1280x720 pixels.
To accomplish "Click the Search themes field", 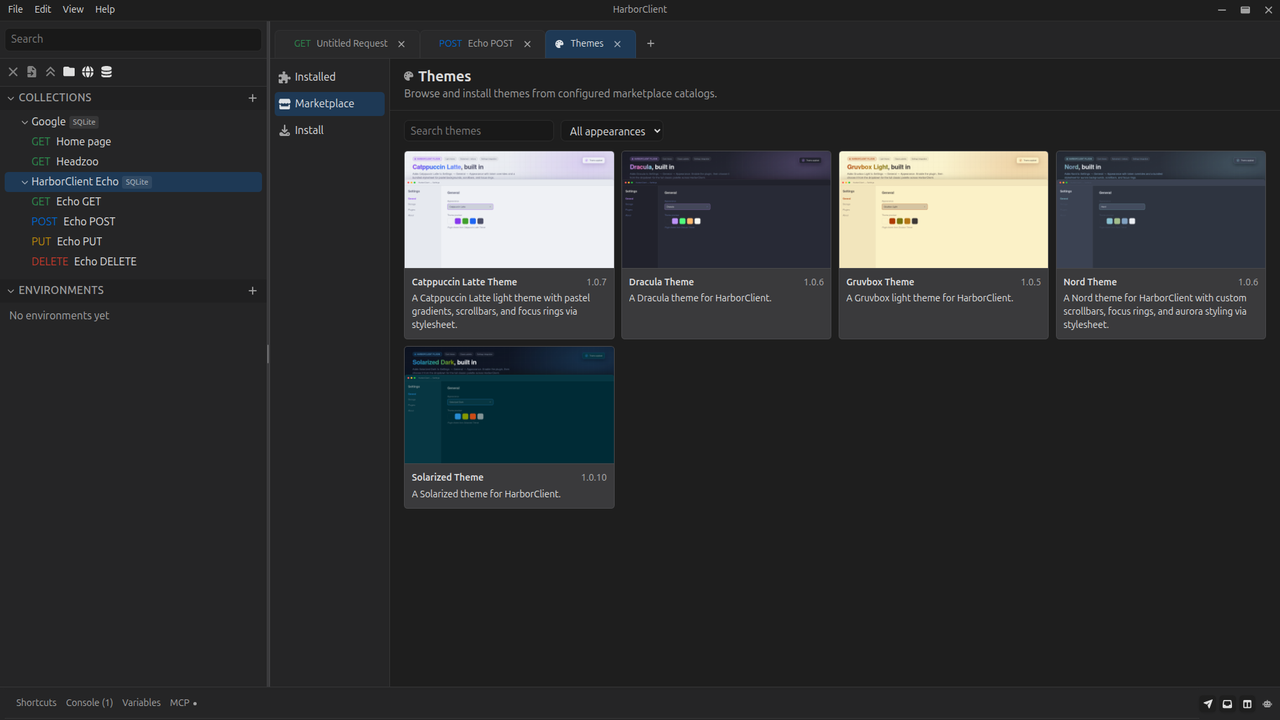I will coord(479,131).
